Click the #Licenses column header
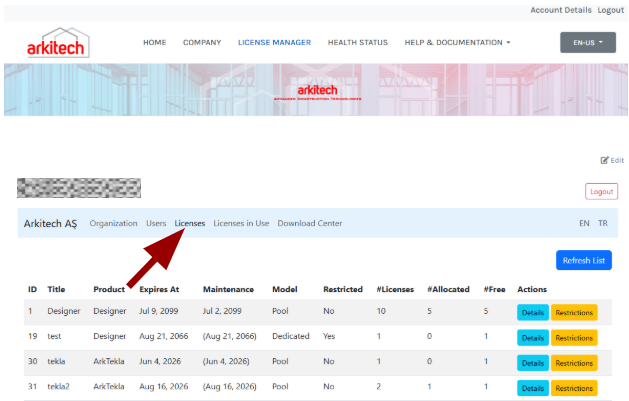Screen dimensions: 629x401 click(395, 290)
